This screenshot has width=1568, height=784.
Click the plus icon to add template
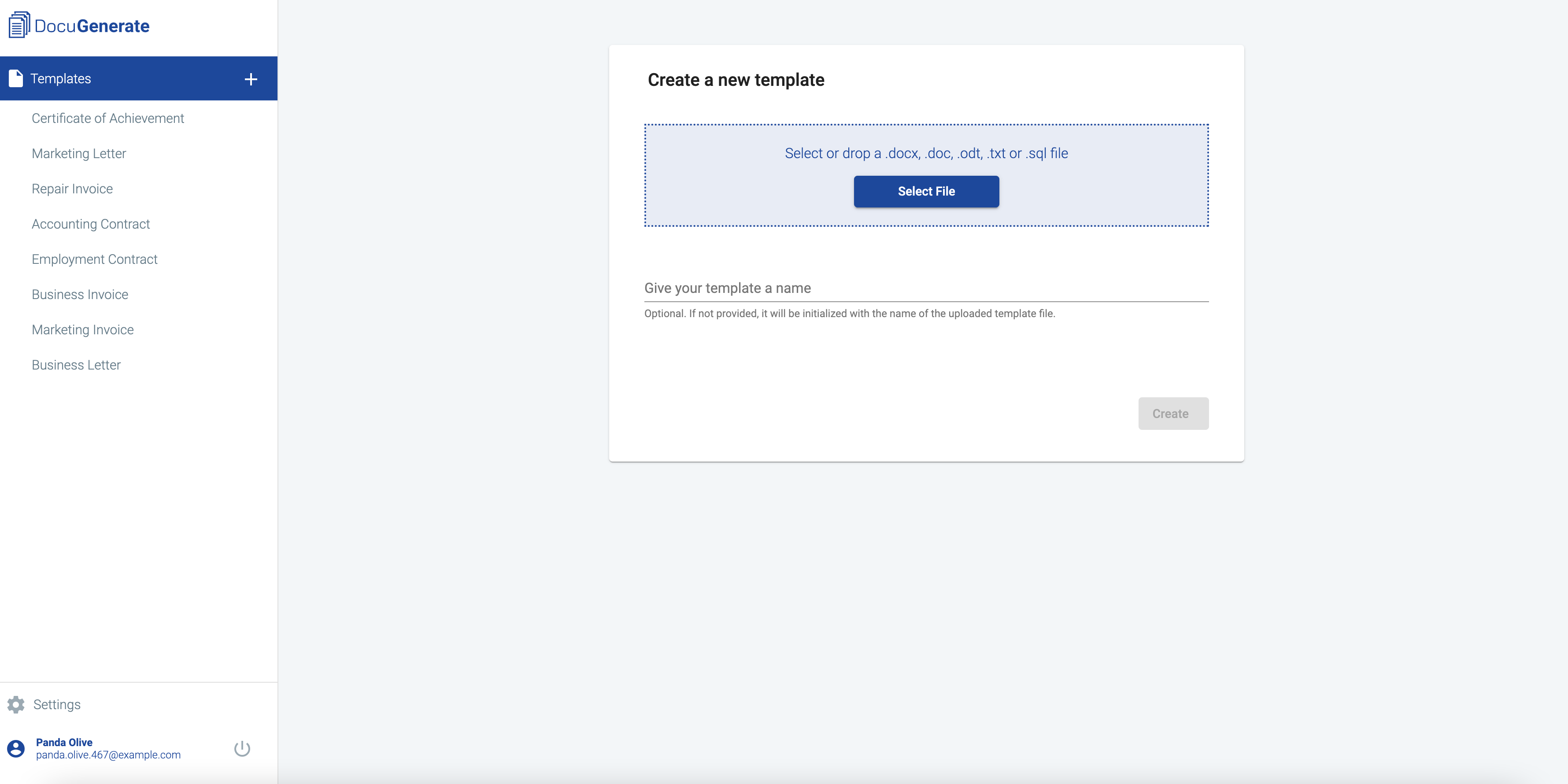pos(251,79)
